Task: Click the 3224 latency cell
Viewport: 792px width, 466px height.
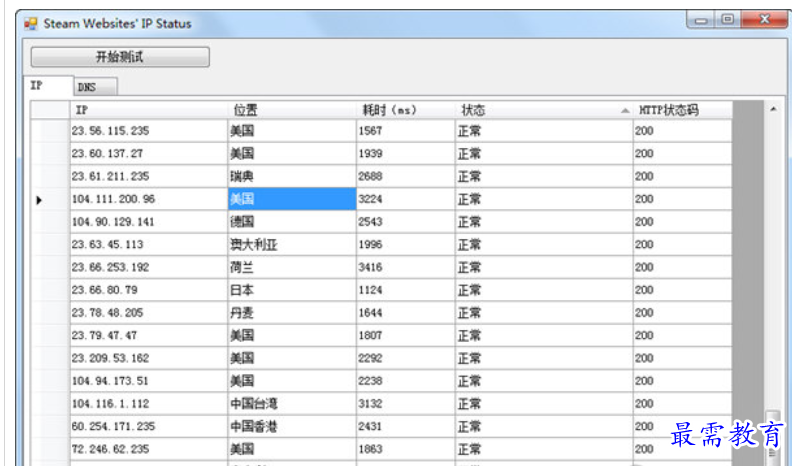Action: (x=406, y=199)
